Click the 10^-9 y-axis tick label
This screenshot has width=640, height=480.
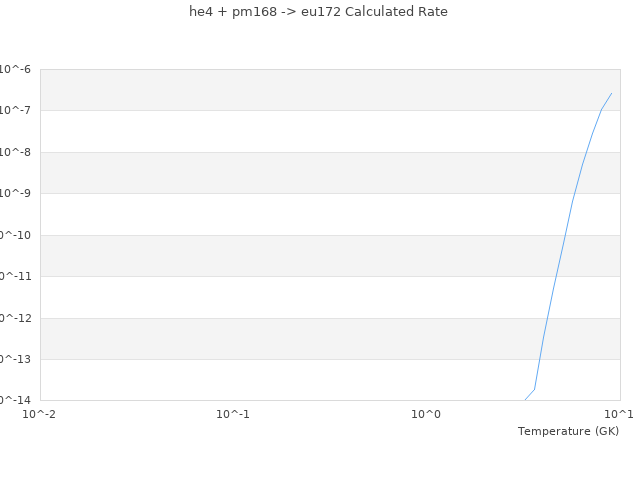(x=15, y=193)
